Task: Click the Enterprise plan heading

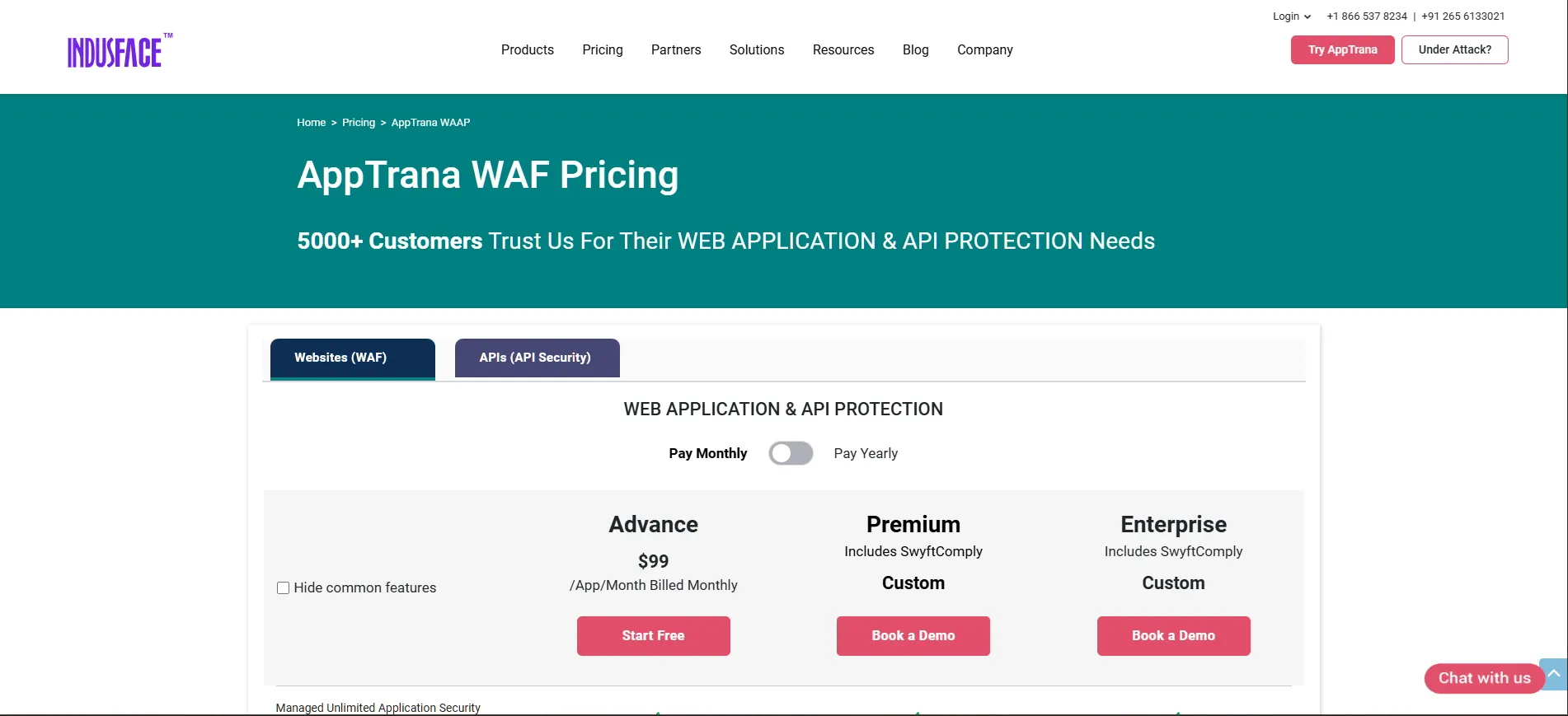Action: point(1174,525)
